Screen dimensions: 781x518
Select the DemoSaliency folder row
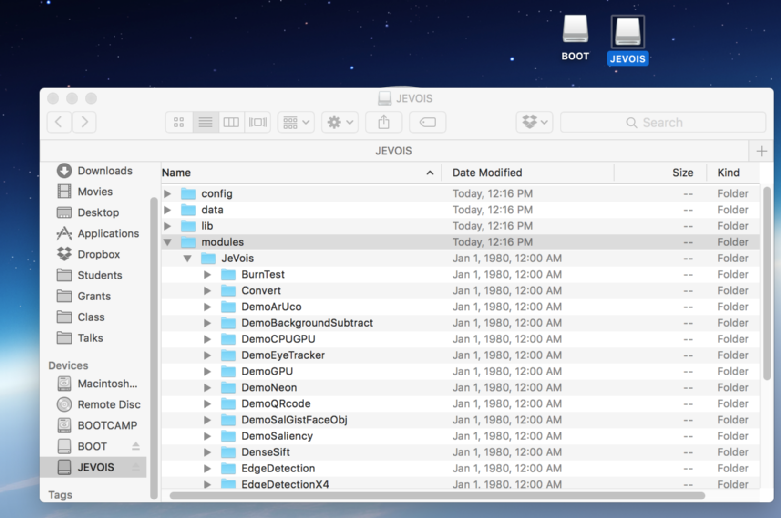pos(460,436)
